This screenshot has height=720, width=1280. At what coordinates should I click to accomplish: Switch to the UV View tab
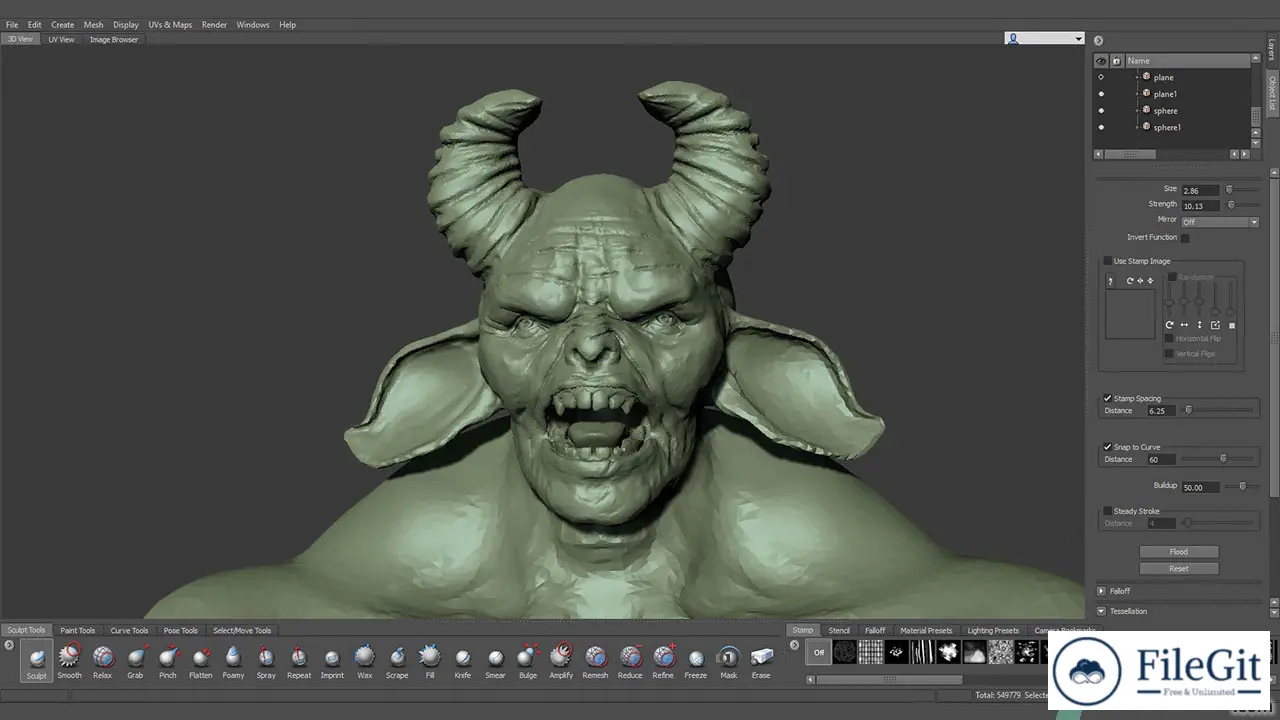click(x=61, y=39)
